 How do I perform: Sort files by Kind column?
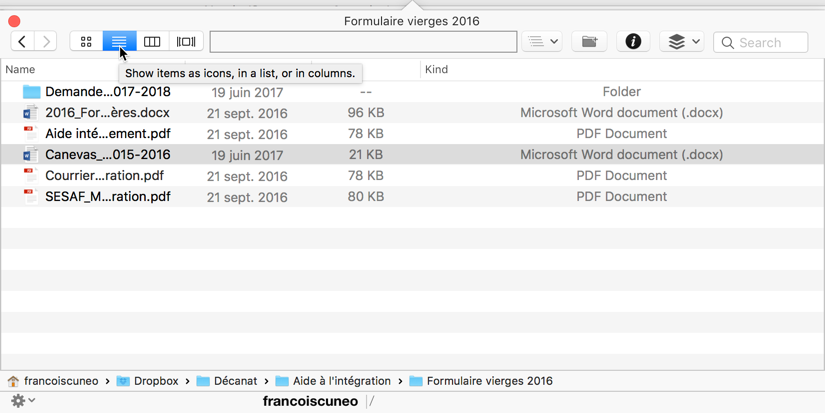pos(436,70)
